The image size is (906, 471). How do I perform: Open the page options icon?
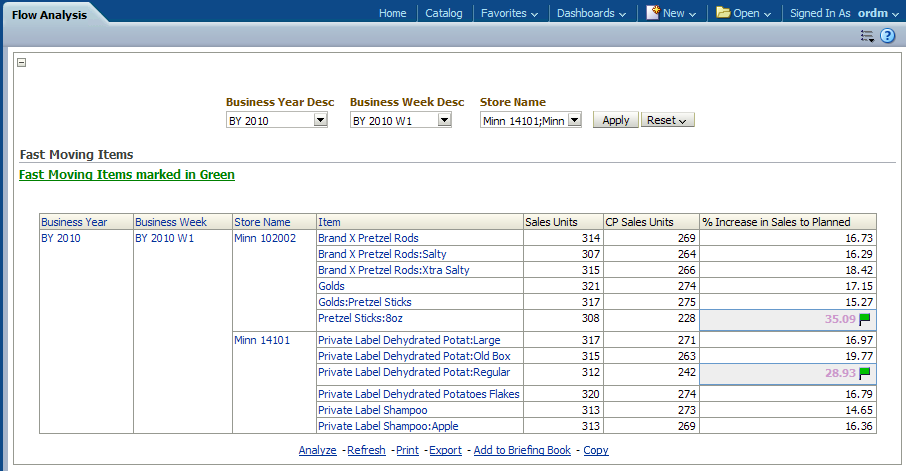pos(867,36)
